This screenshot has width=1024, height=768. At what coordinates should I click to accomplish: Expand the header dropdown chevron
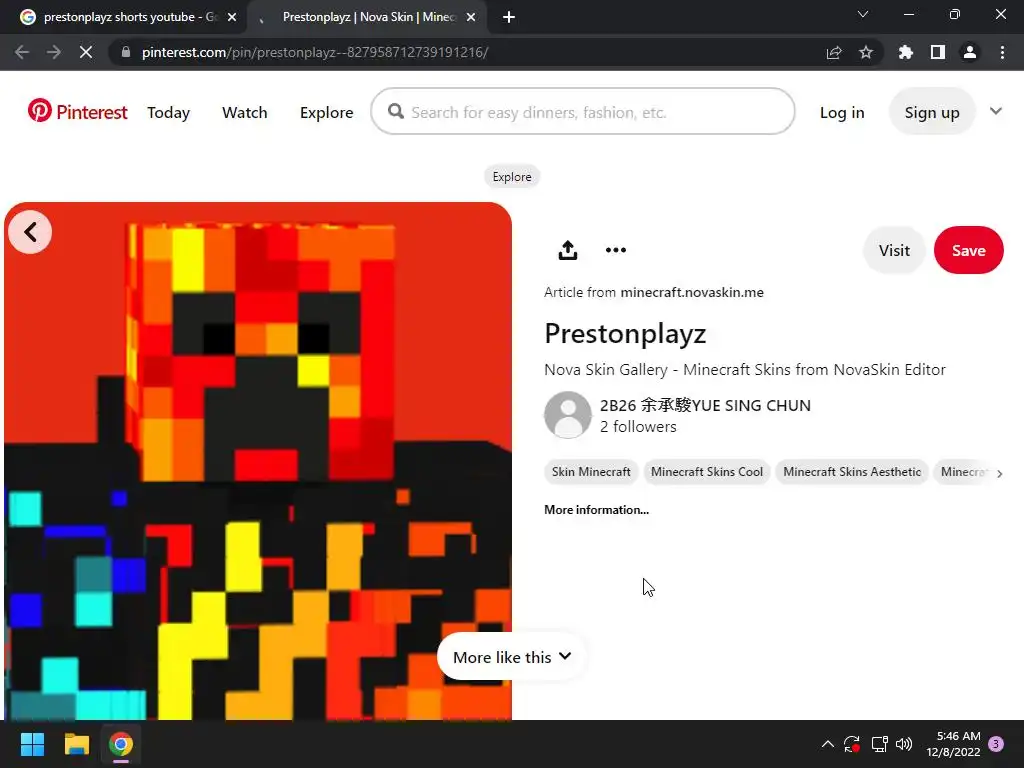point(995,111)
